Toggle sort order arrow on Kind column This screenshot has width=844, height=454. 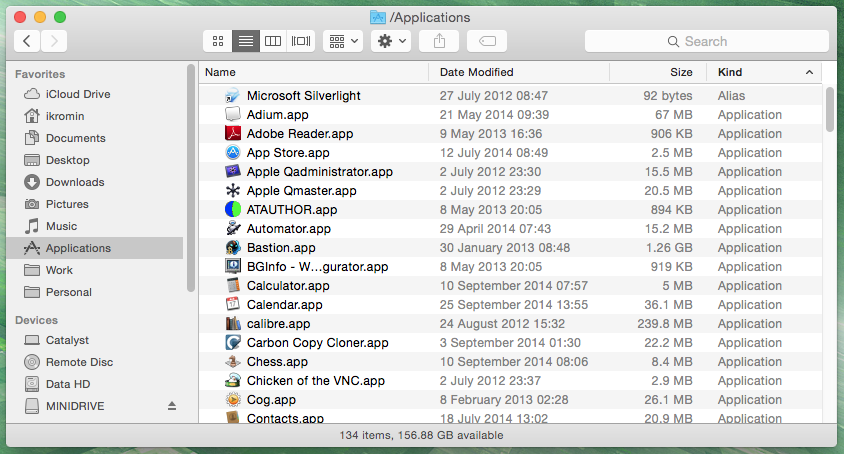click(809, 72)
